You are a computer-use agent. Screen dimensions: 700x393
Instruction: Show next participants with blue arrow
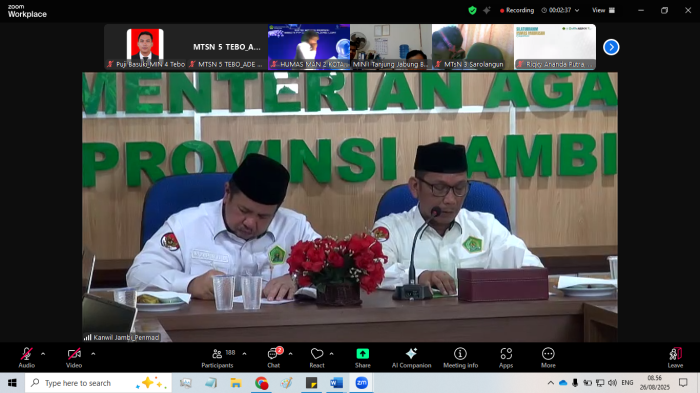tap(611, 47)
